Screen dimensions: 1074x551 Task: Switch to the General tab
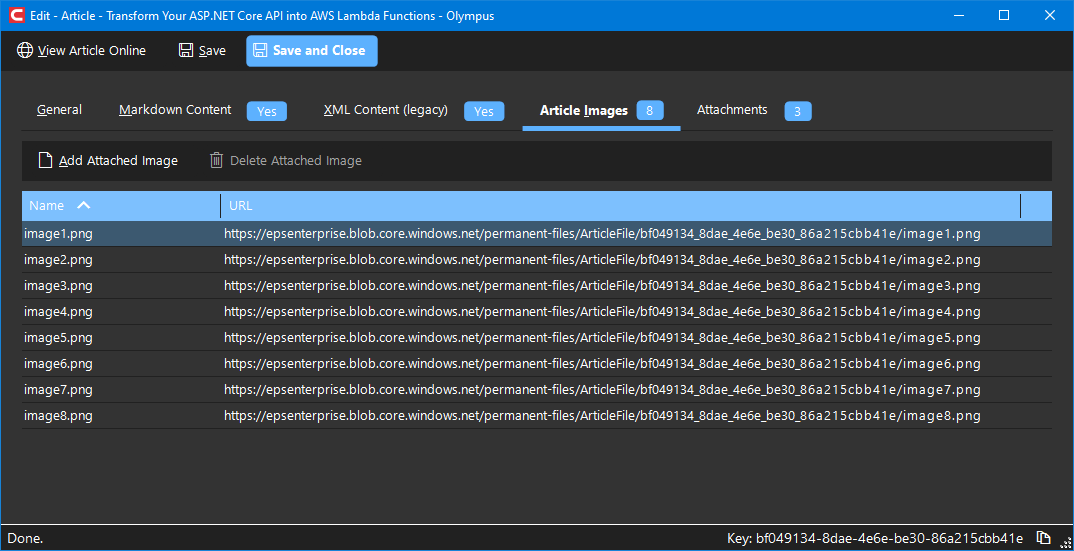click(x=60, y=110)
